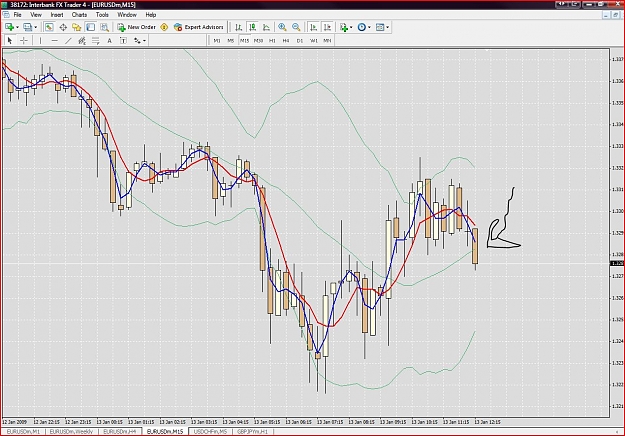Select the Equidistant Channel tool
Screen dimensions: 625x436
point(82,40)
